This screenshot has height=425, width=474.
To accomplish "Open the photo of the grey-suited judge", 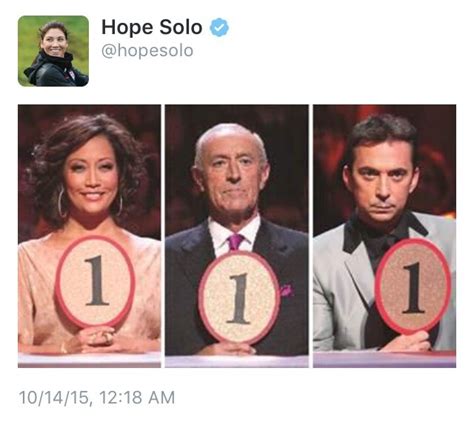I will coord(384,236).
